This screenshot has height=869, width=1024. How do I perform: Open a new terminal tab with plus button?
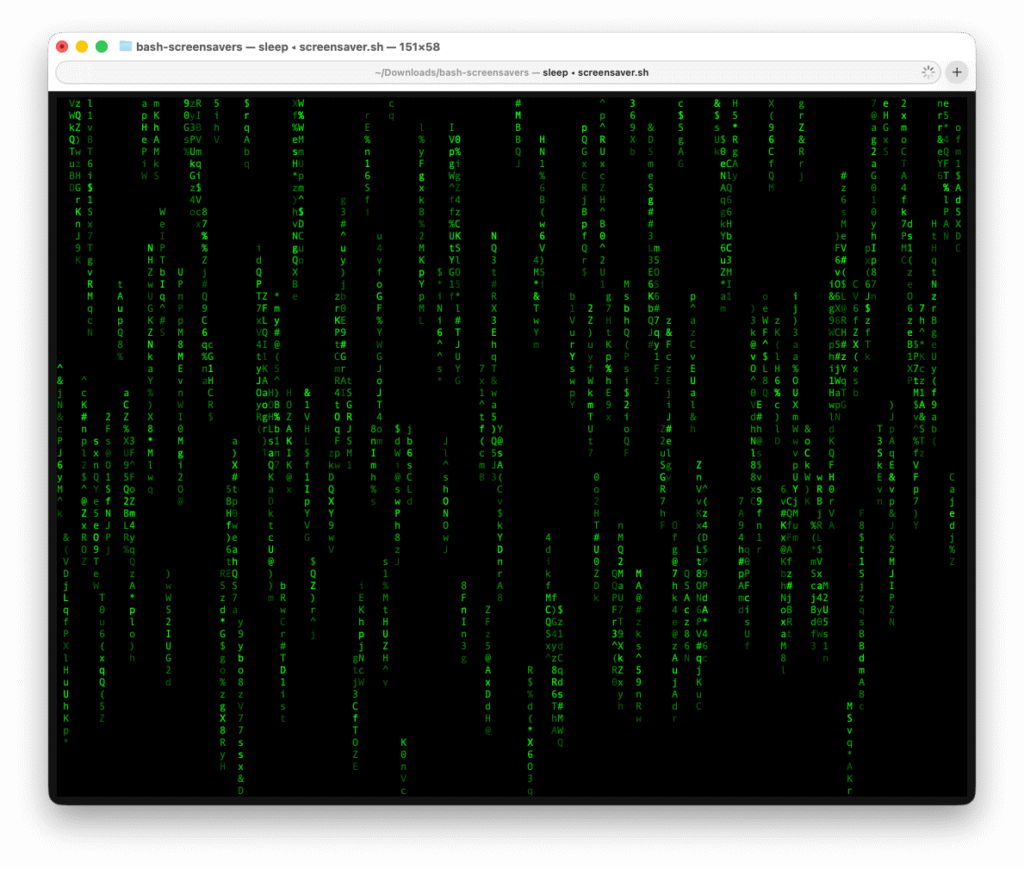click(957, 72)
